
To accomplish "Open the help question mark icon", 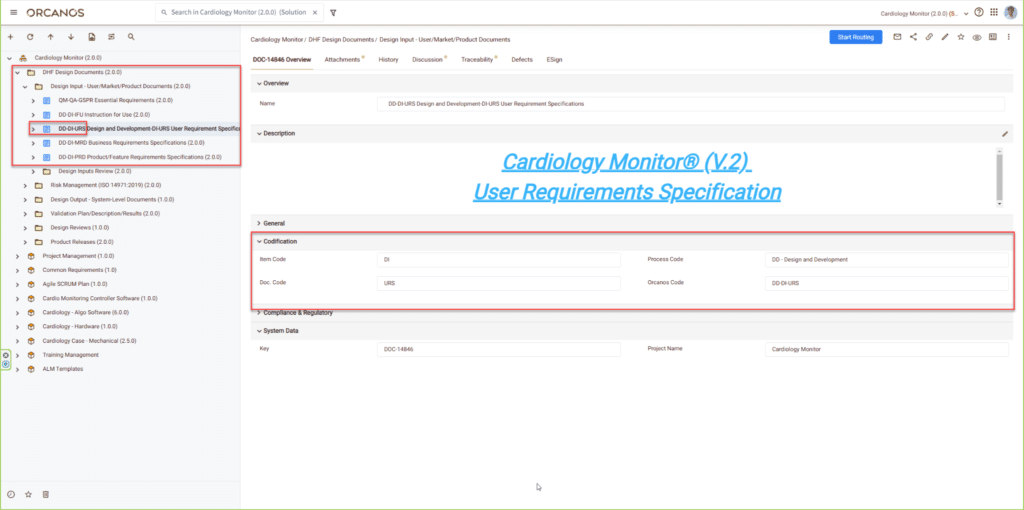I will tap(978, 12).
